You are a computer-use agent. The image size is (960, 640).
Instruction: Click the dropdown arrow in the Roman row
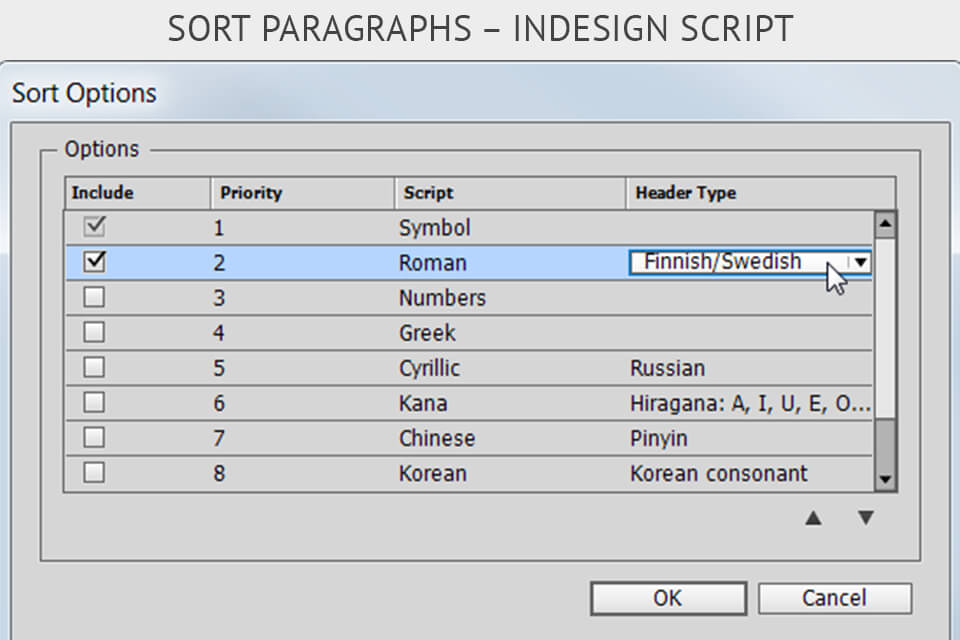pyautogui.click(x=861, y=262)
